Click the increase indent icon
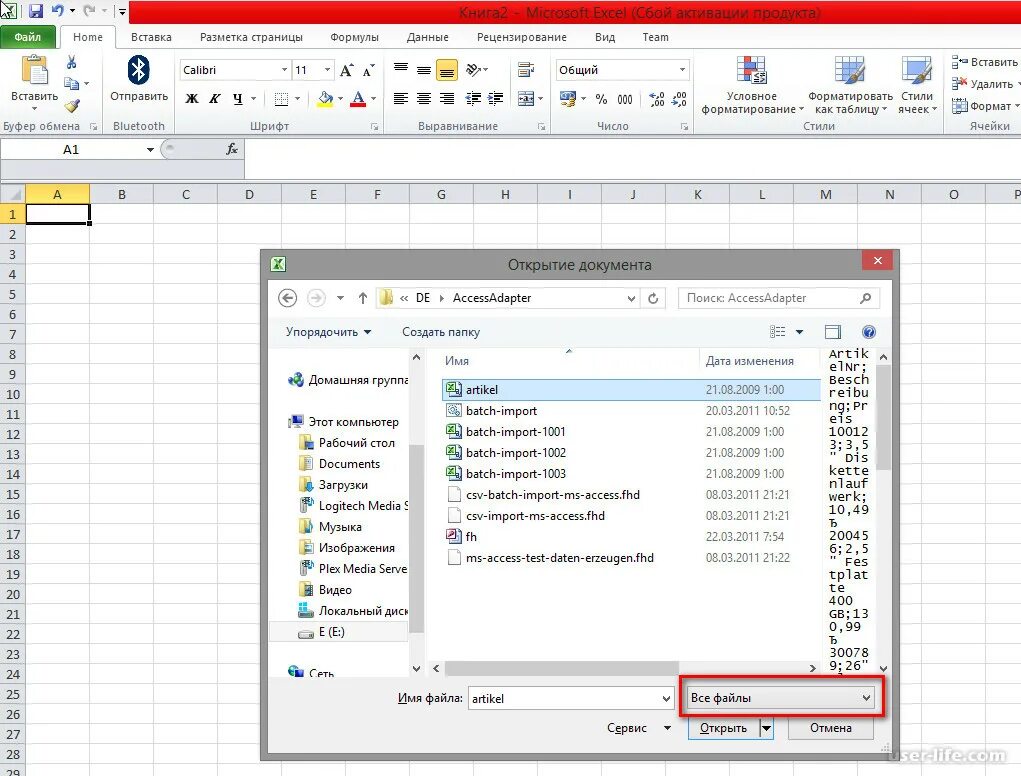 [496, 98]
